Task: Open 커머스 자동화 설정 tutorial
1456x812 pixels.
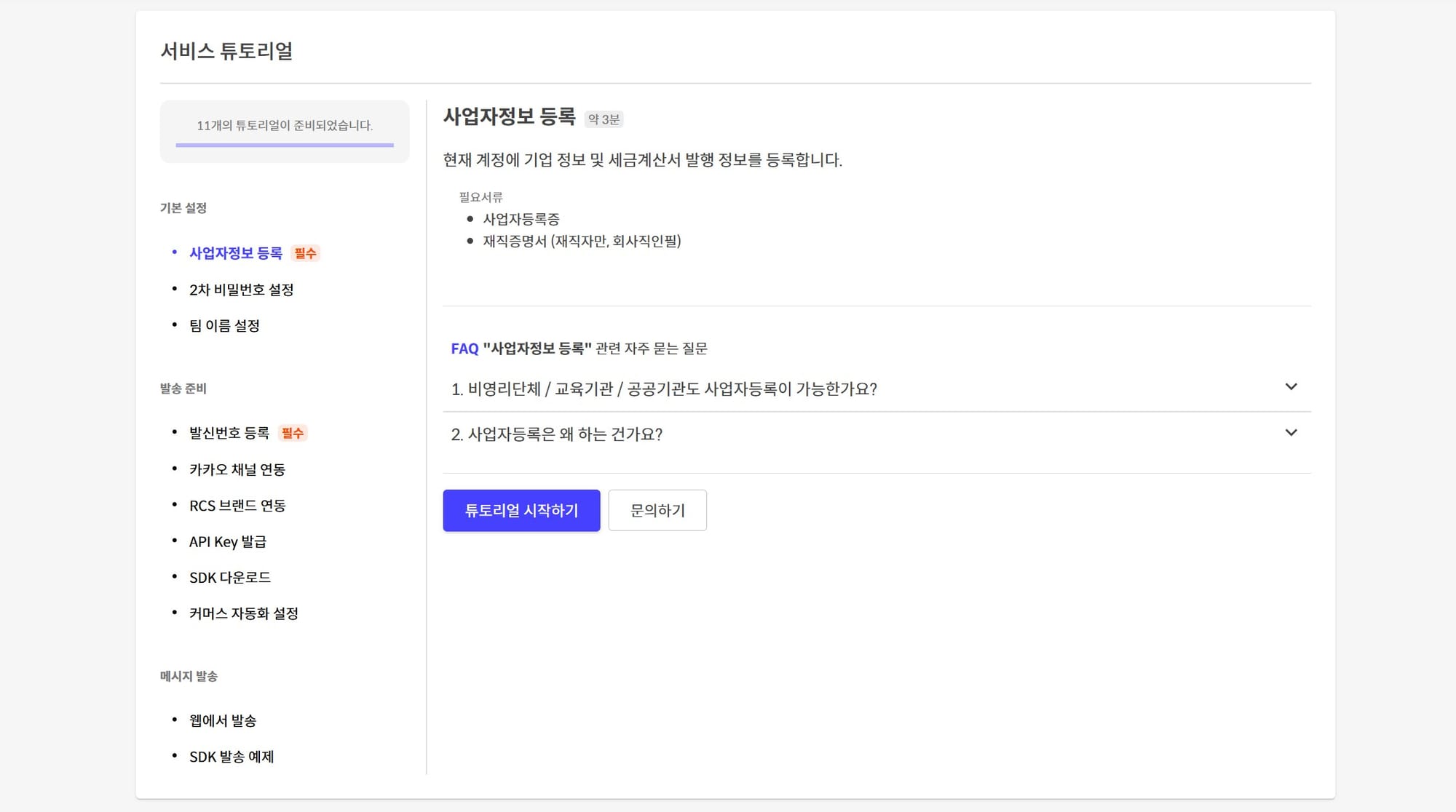Action: pyautogui.click(x=243, y=613)
